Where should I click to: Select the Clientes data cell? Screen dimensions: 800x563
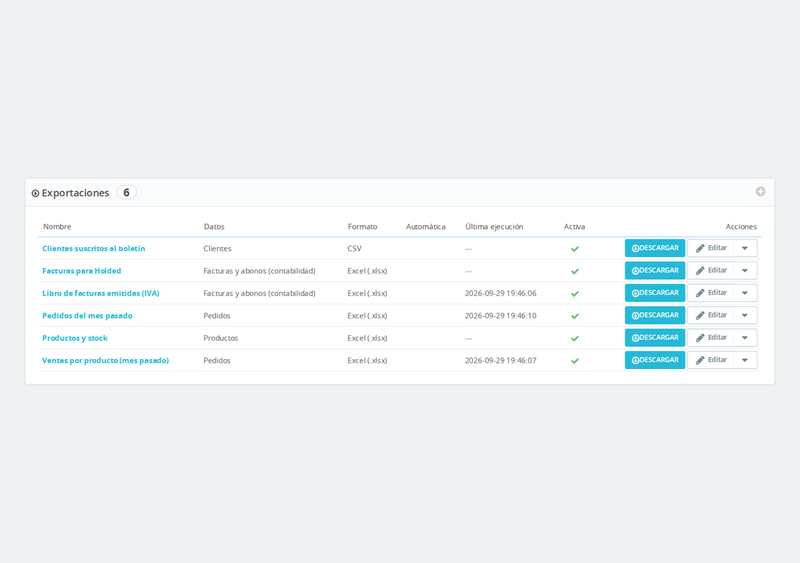[x=217, y=249]
